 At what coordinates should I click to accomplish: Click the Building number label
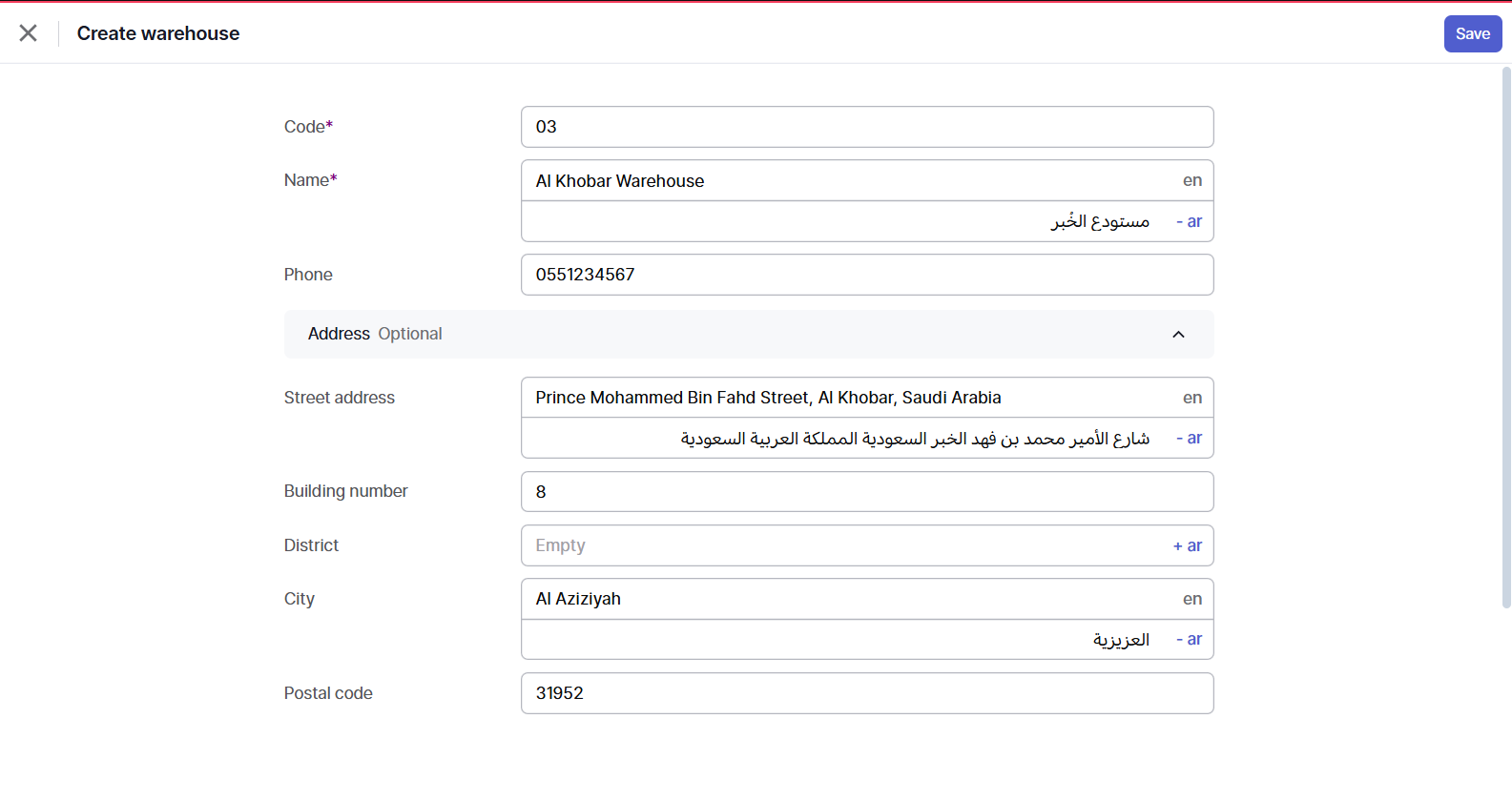[345, 491]
